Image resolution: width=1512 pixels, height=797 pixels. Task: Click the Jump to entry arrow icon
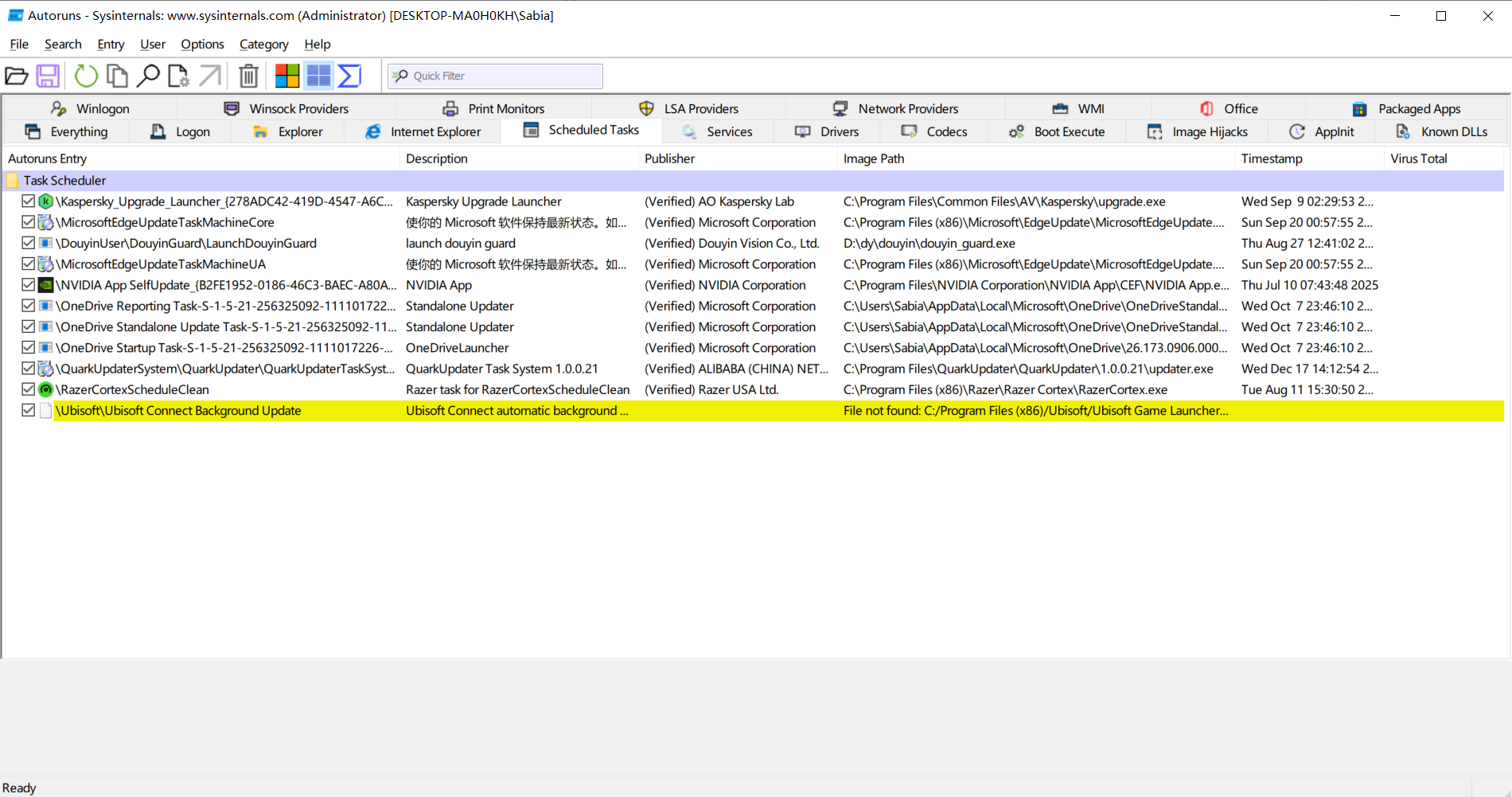pos(210,76)
